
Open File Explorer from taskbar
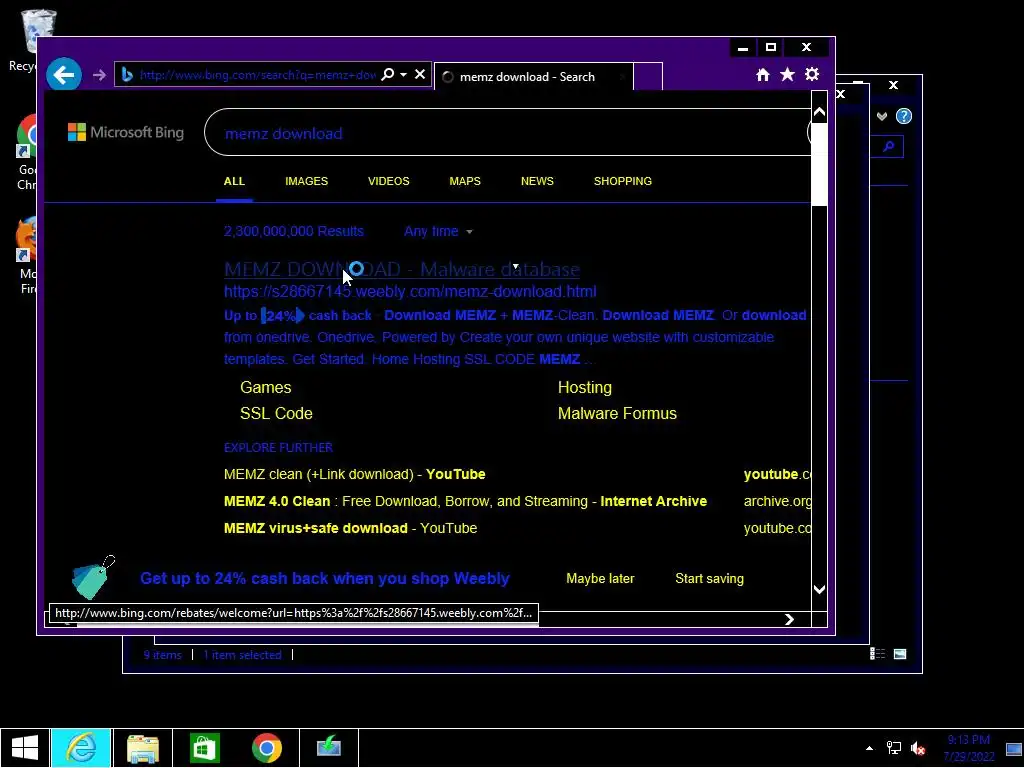pyautogui.click(x=143, y=748)
